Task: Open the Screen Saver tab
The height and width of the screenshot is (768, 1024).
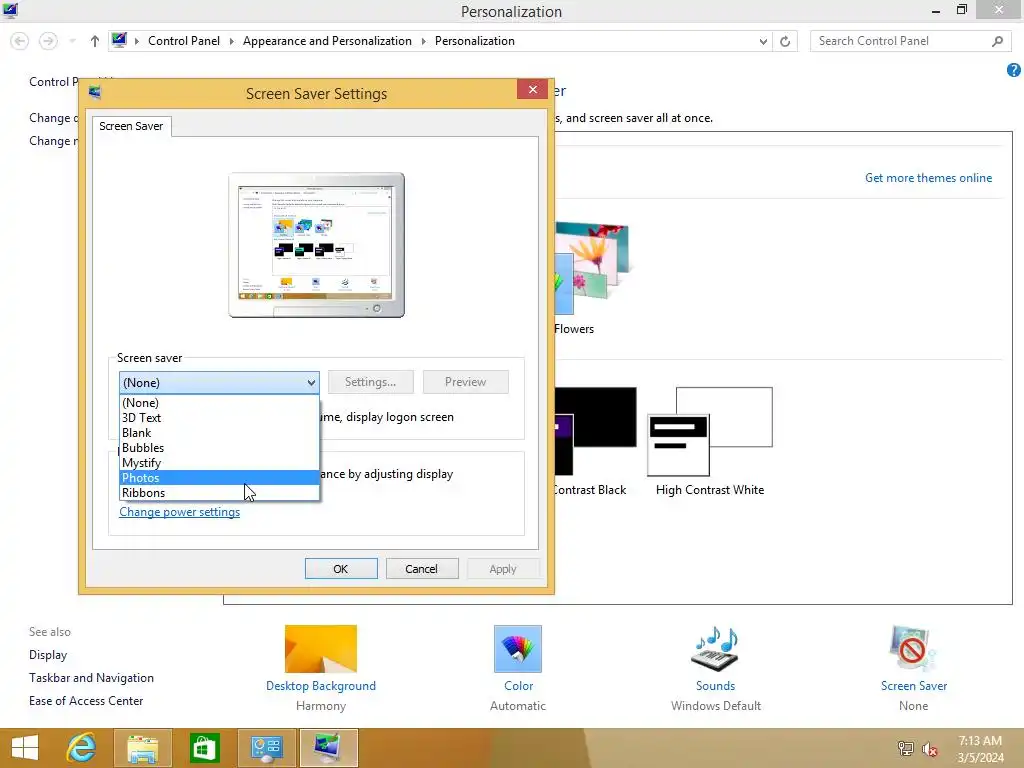Action: click(x=131, y=126)
